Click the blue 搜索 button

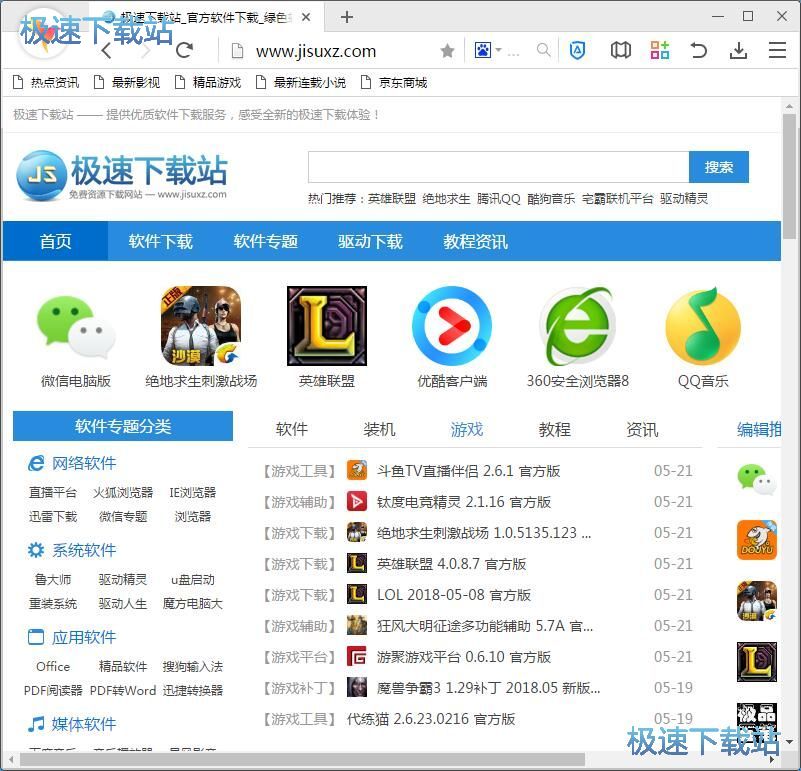coord(719,167)
